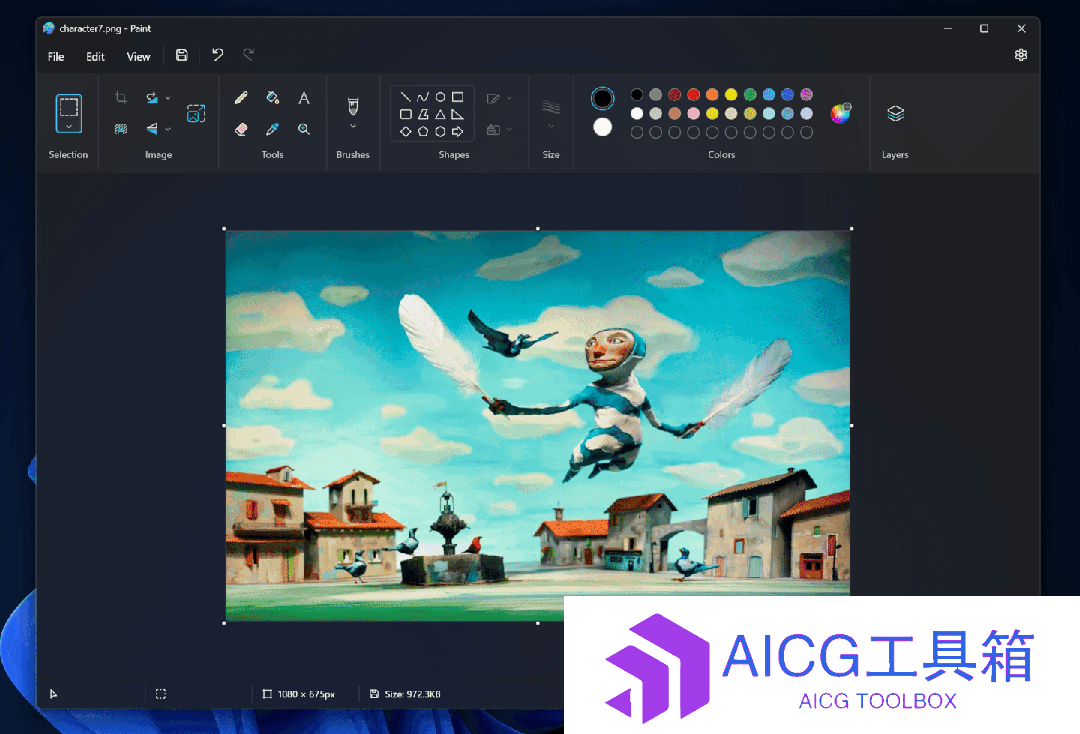Select the Text tool
1080x734 pixels.
point(304,98)
